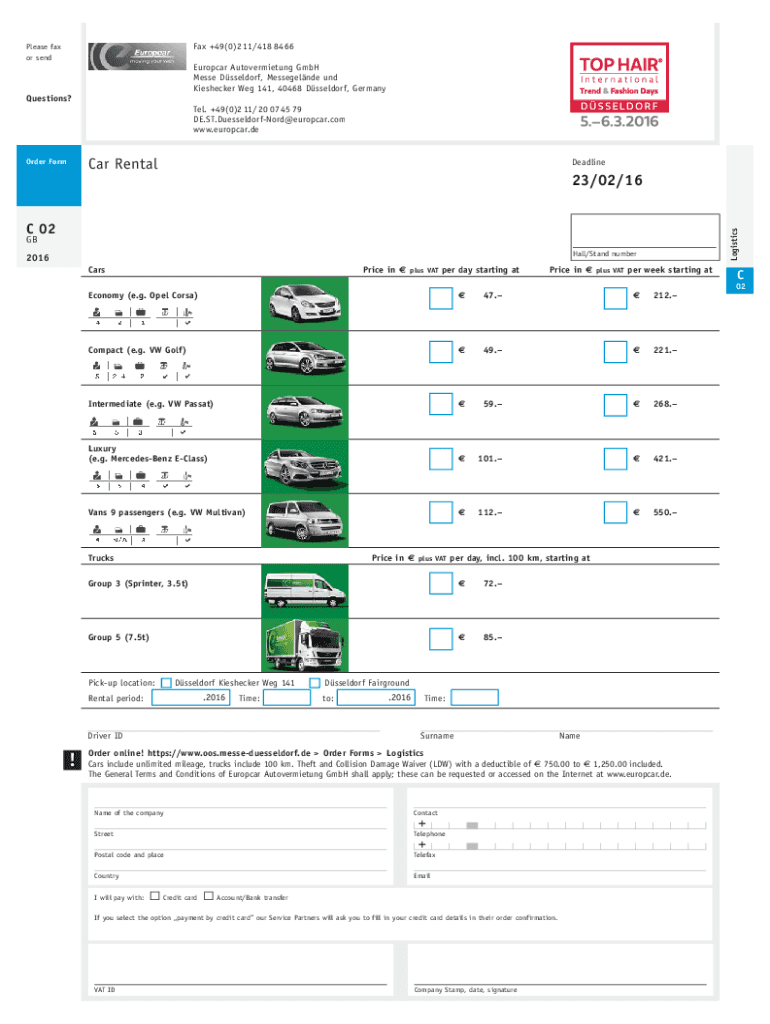Click the black exclamation mark notice icon
Viewport: 770px width, 1024px height.
pyautogui.click(x=71, y=761)
